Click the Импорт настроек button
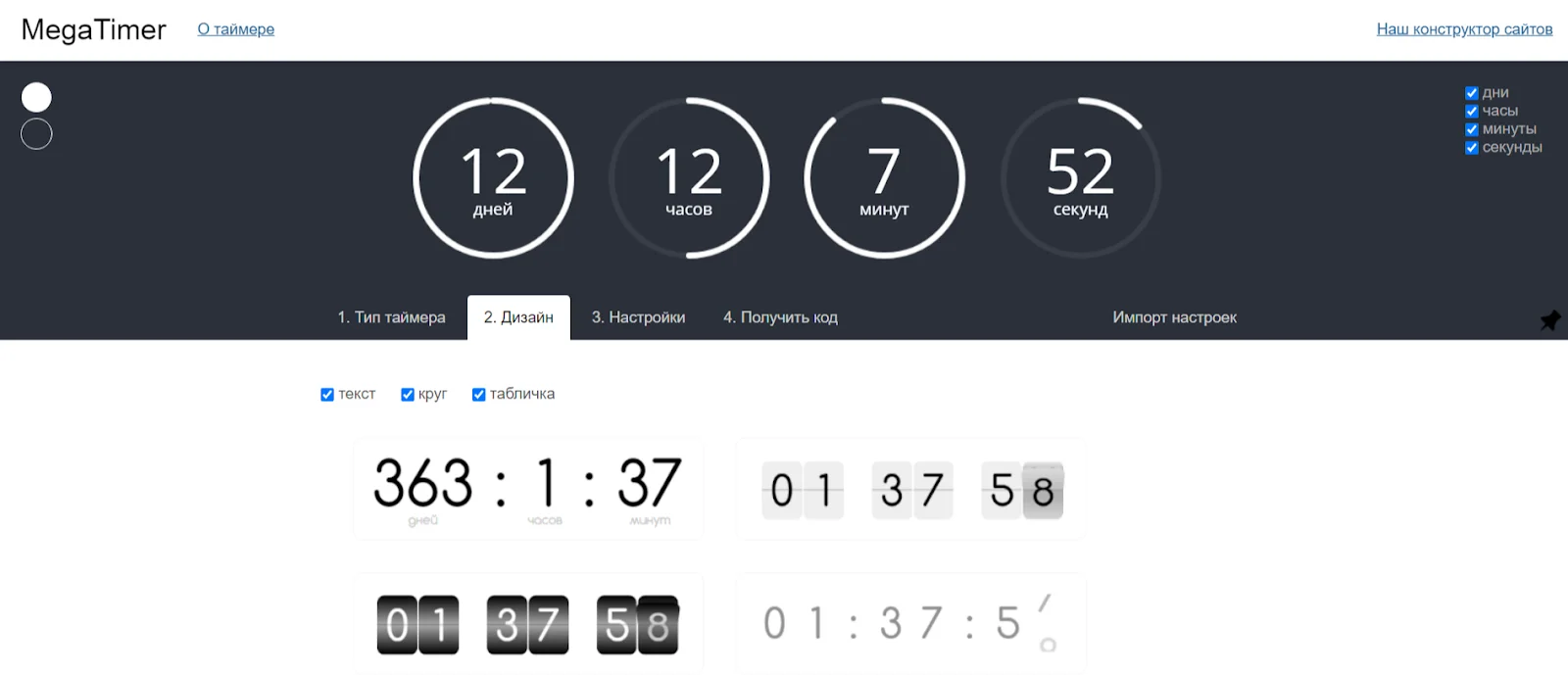Image resolution: width=1568 pixels, height=675 pixels. coord(1174,317)
